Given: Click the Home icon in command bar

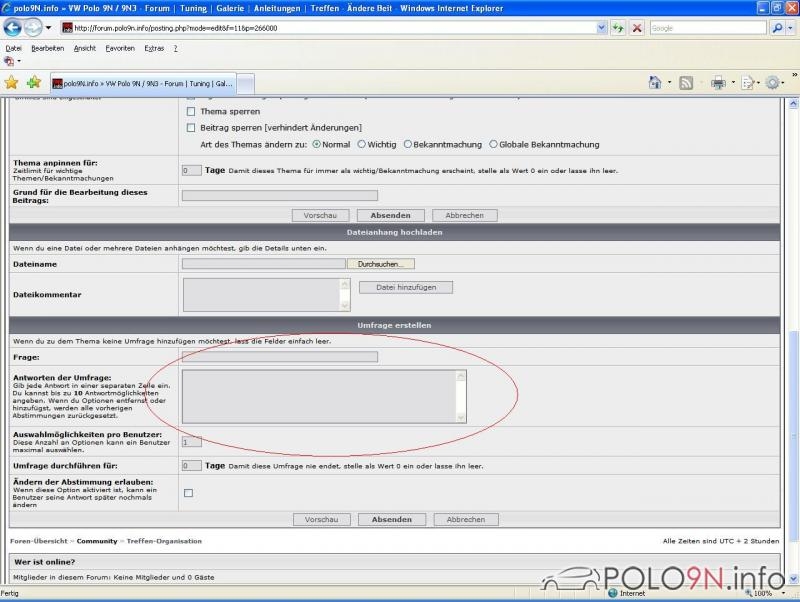Looking at the screenshot, I should click(654, 83).
